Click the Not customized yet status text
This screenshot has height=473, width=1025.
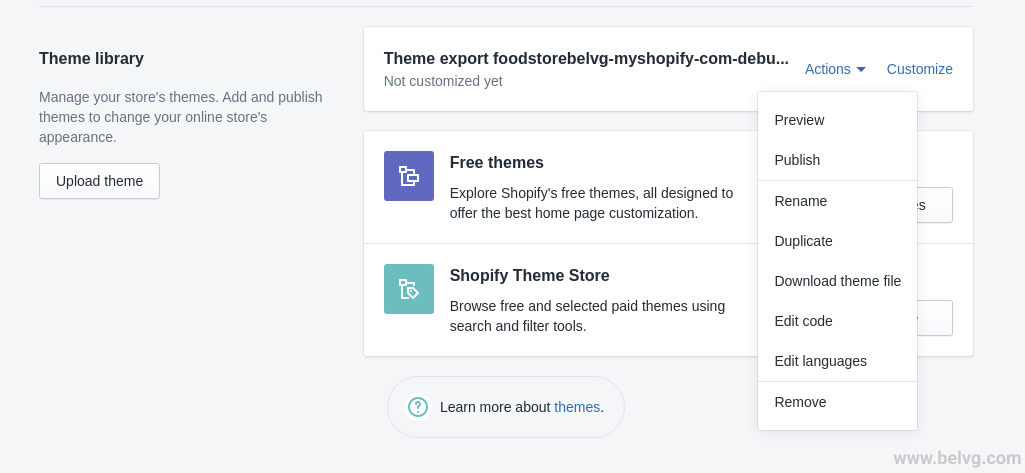click(x=443, y=81)
